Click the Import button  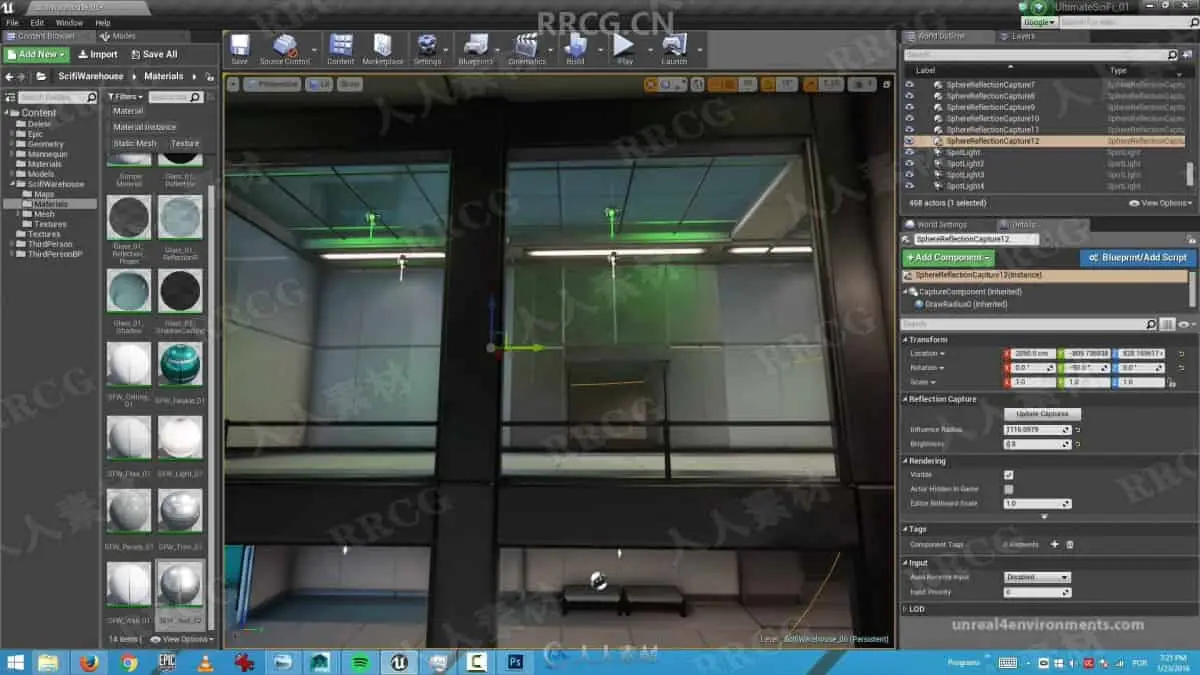pyautogui.click(x=98, y=54)
